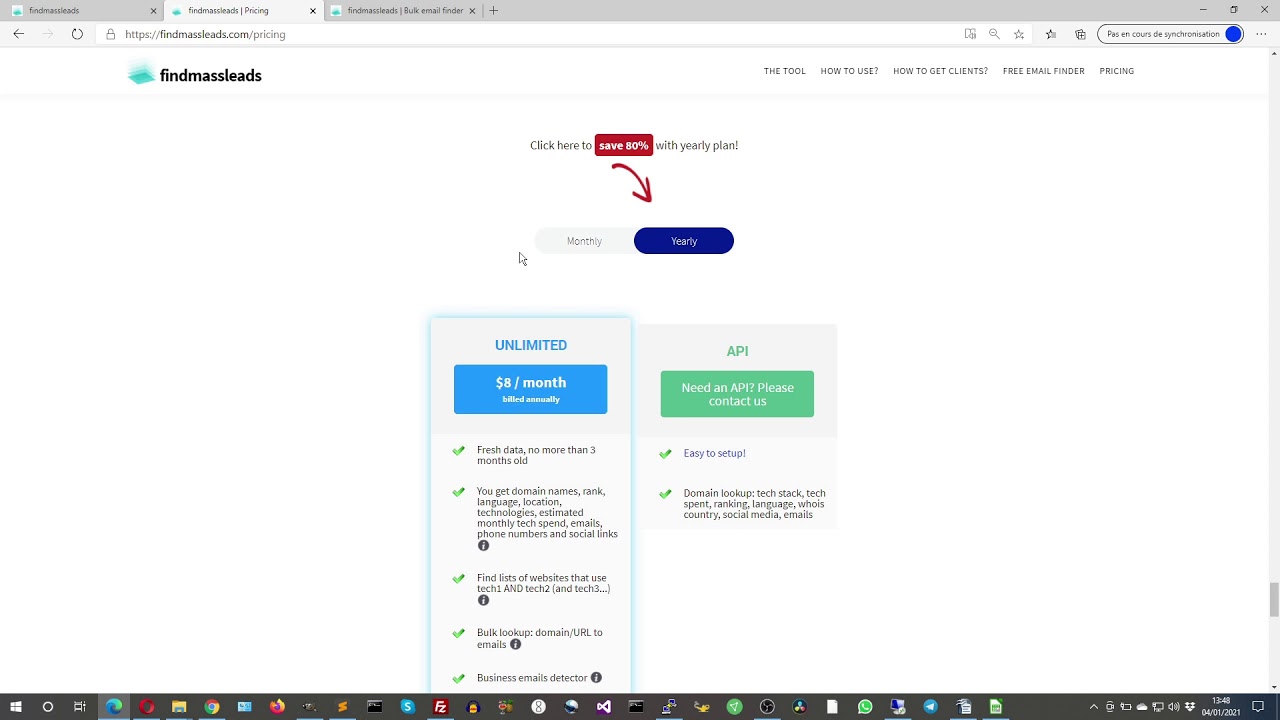
Task: Go back to previous page
Action: point(18,34)
